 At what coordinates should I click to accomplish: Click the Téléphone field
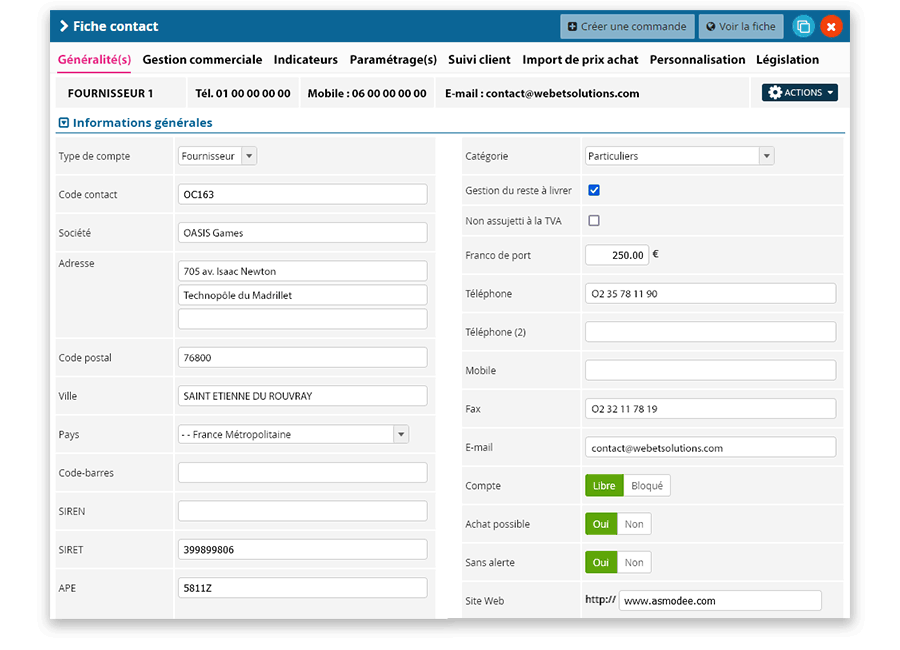point(711,293)
